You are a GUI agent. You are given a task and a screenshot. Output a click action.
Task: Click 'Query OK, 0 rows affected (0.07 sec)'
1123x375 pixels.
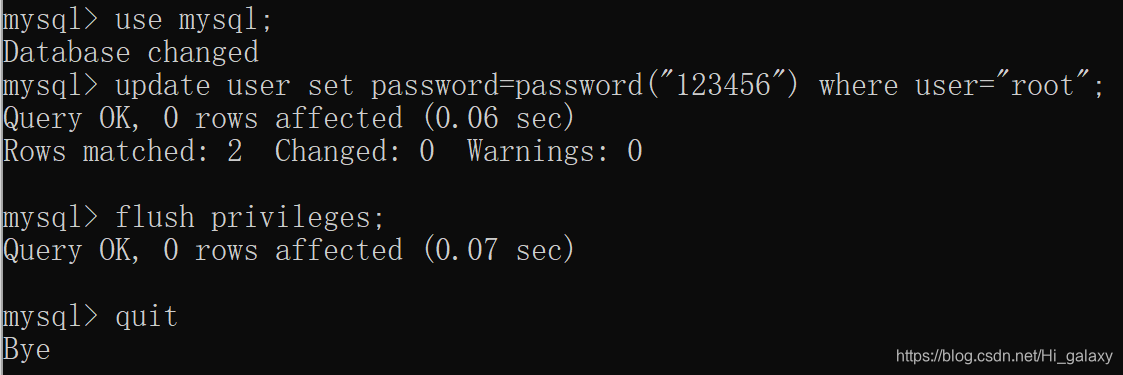(x=289, y=250)
